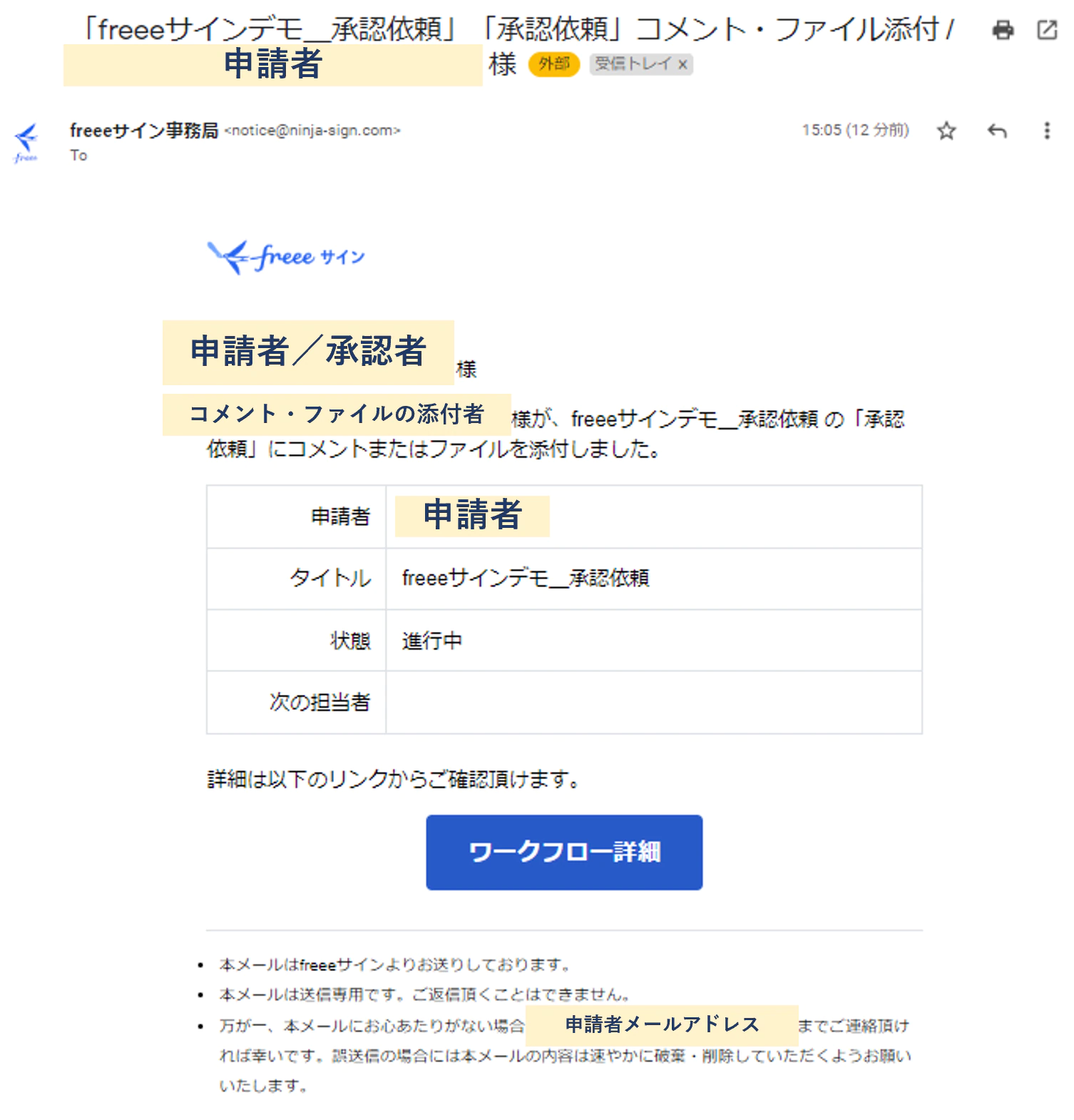Open email in new window icon
The image size is (1074, 1120).
pyautogui.click(x=1047, y=30)
